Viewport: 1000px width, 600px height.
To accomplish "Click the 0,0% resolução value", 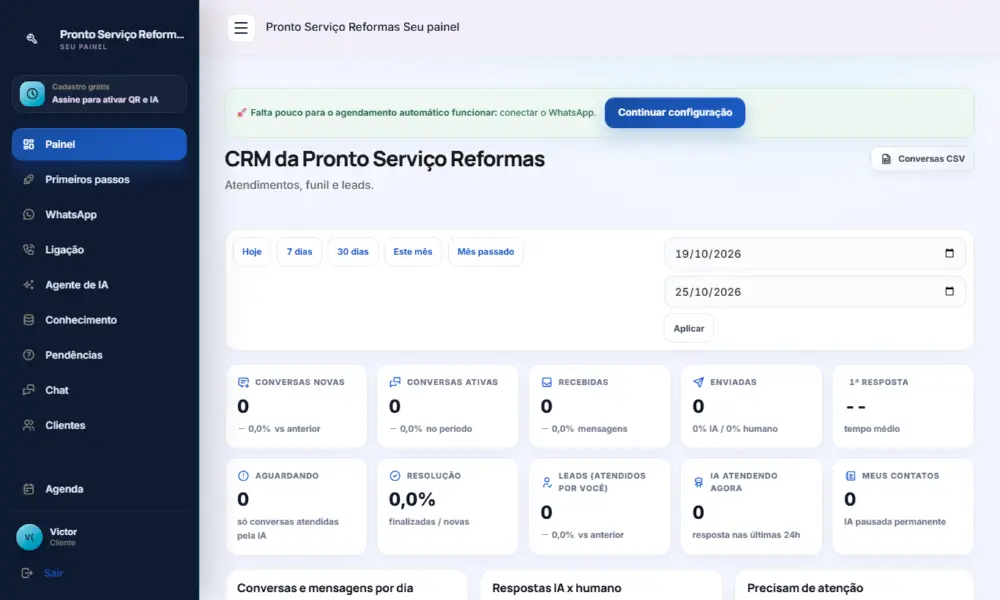I will coord(412,499).
